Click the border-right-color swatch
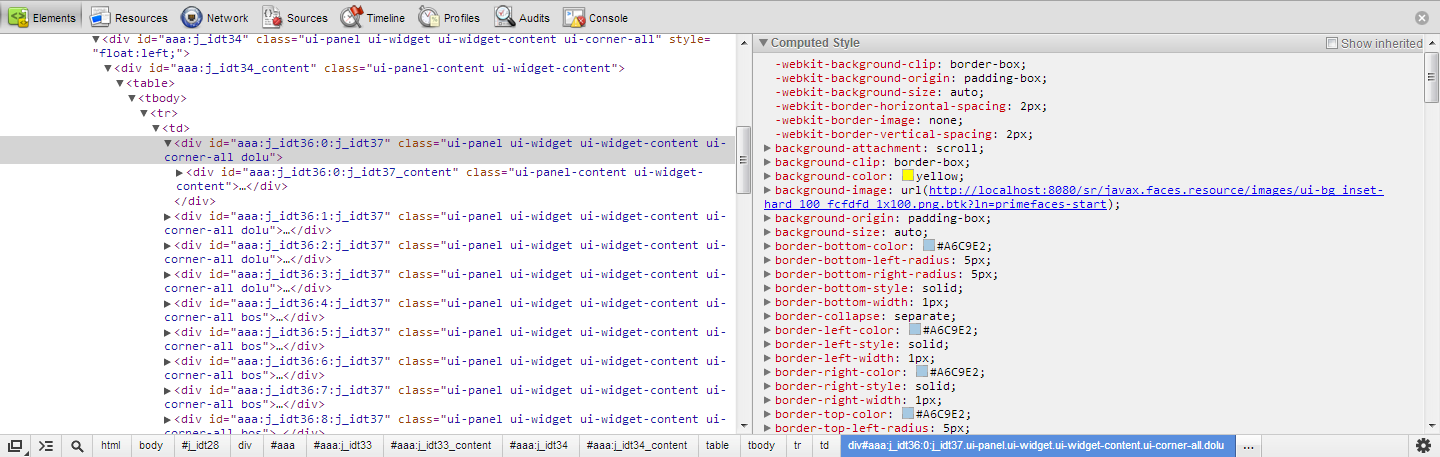 922,372
